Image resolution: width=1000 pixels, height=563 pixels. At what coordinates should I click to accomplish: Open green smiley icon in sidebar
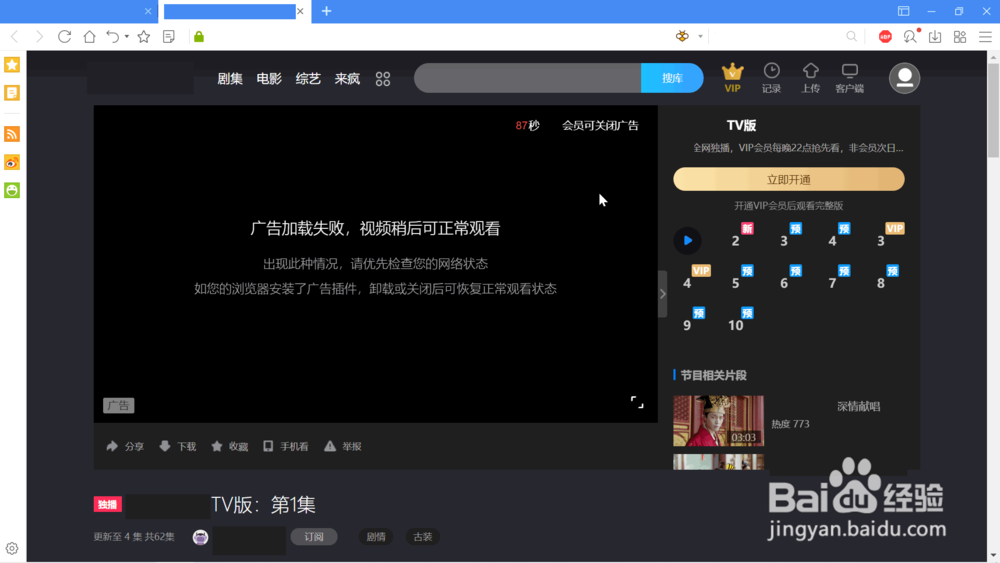(12, 190)
